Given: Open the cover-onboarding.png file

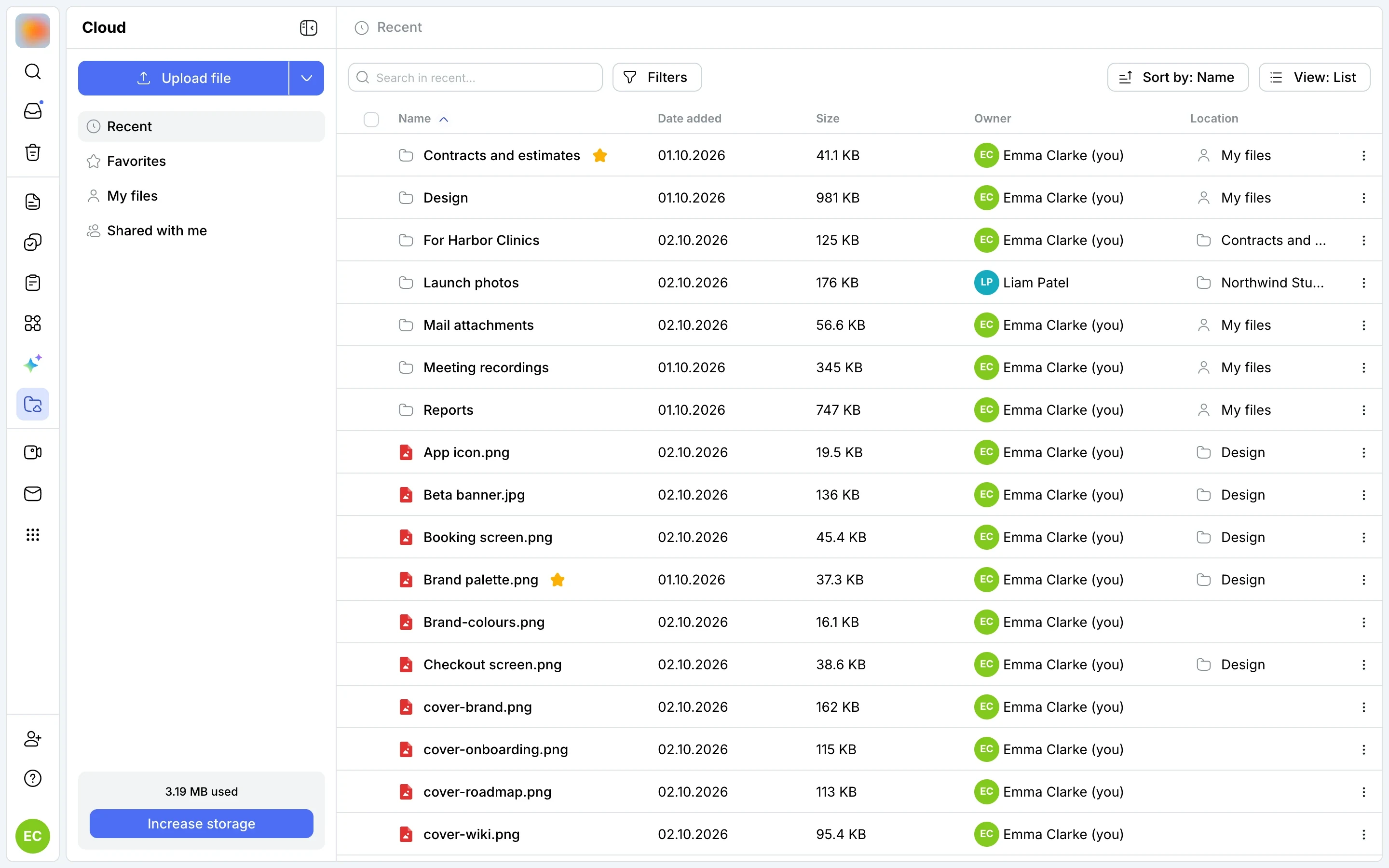Looking at the screenshot, I should (x=495, y=749).
